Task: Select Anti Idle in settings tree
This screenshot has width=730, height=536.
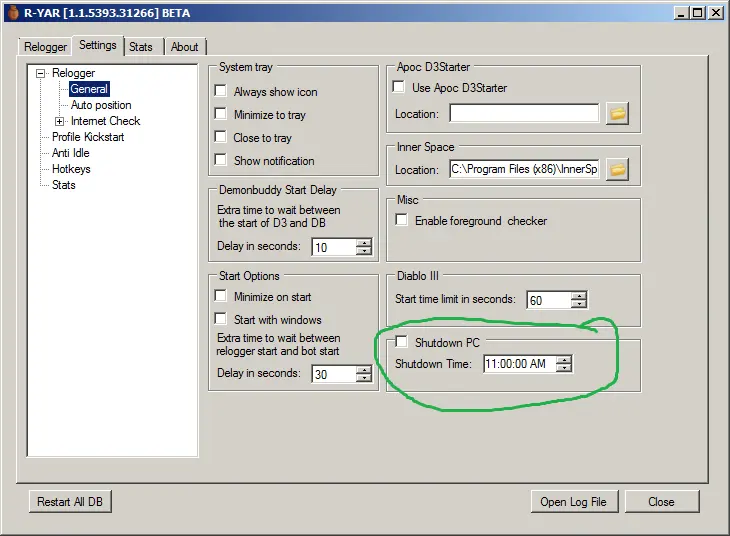Action: (71, 153)
